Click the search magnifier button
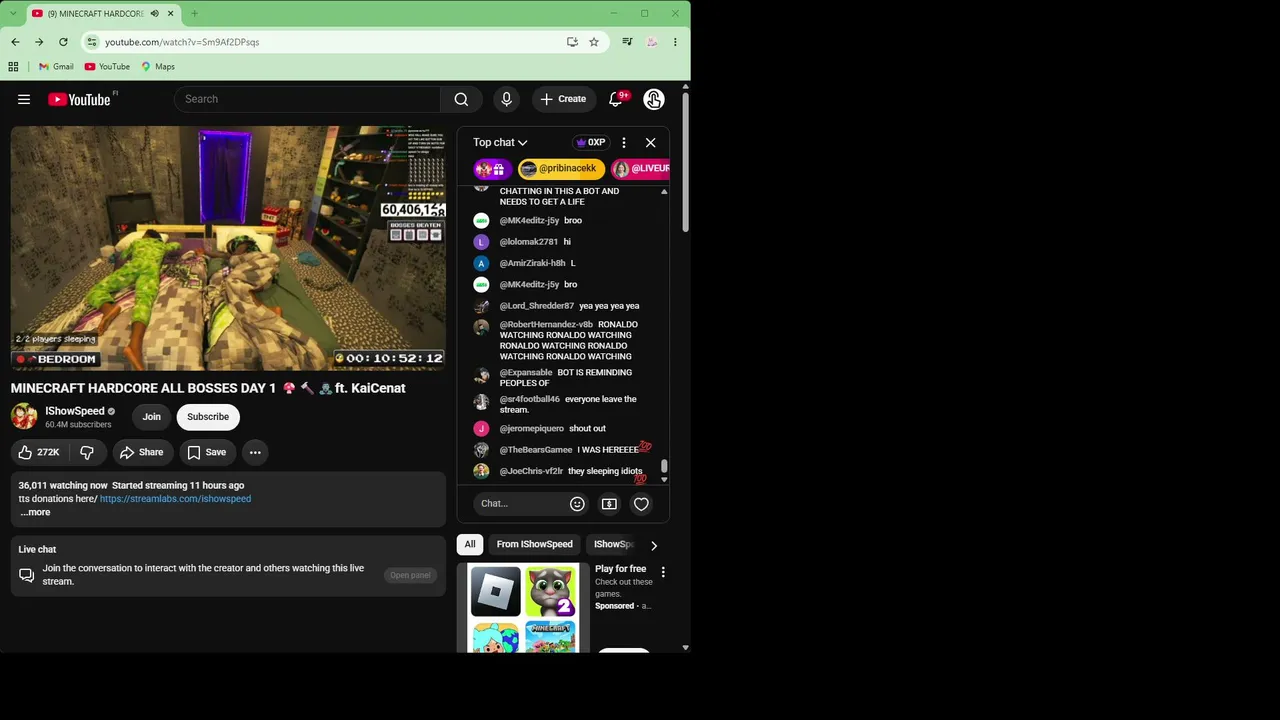 (461, 99)
